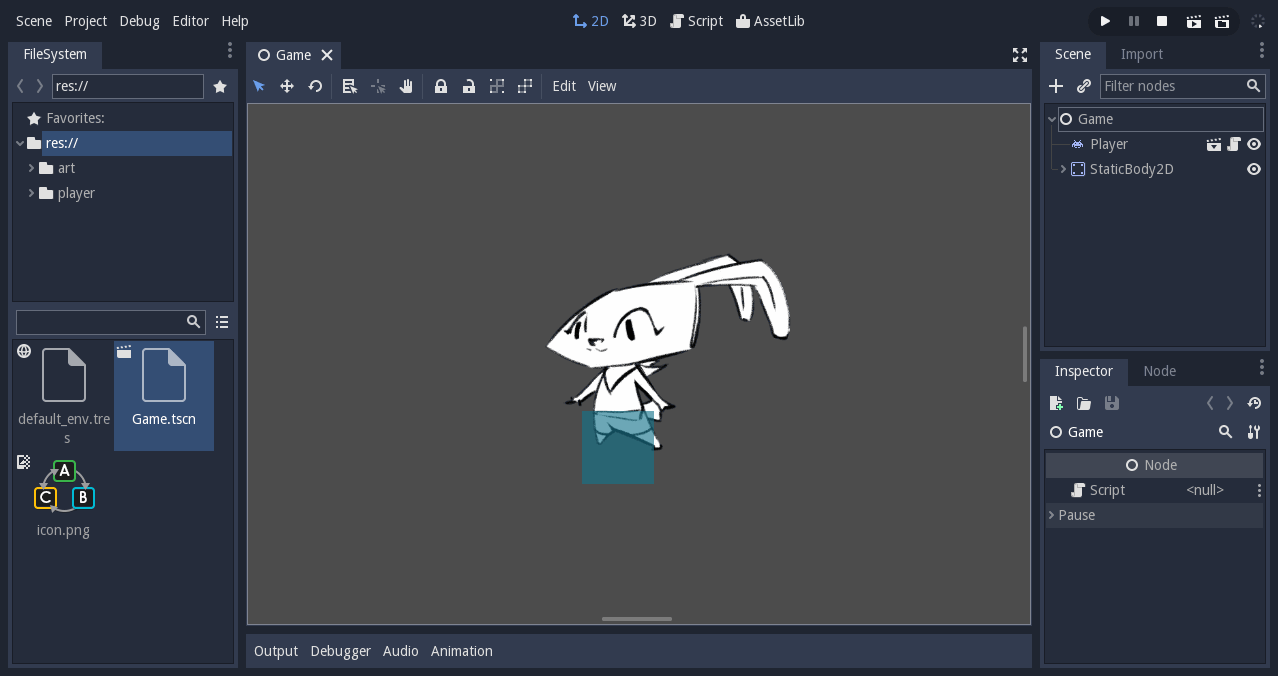Image resolution: width=1278 pixels, height=676 pixels.
Task: Toggle StaticBody2D visibility
Action: 1254,168
